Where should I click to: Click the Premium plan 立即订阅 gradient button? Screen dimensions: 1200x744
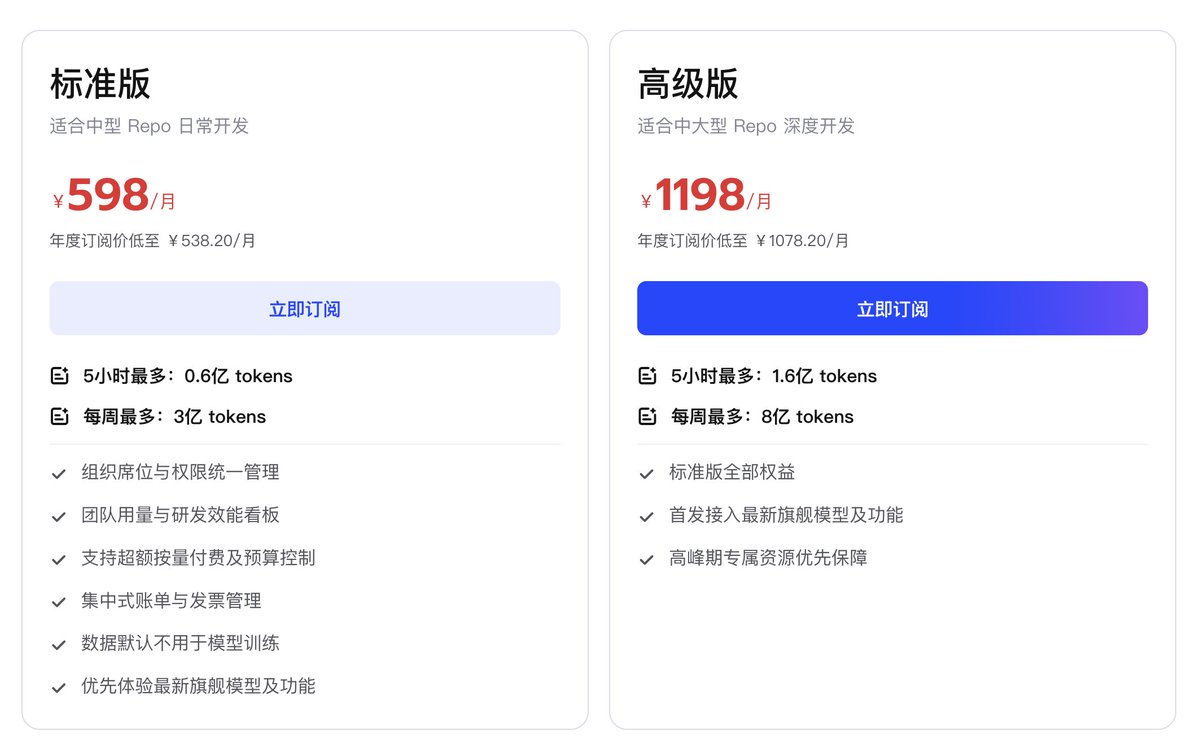click(x=892, y=308)
